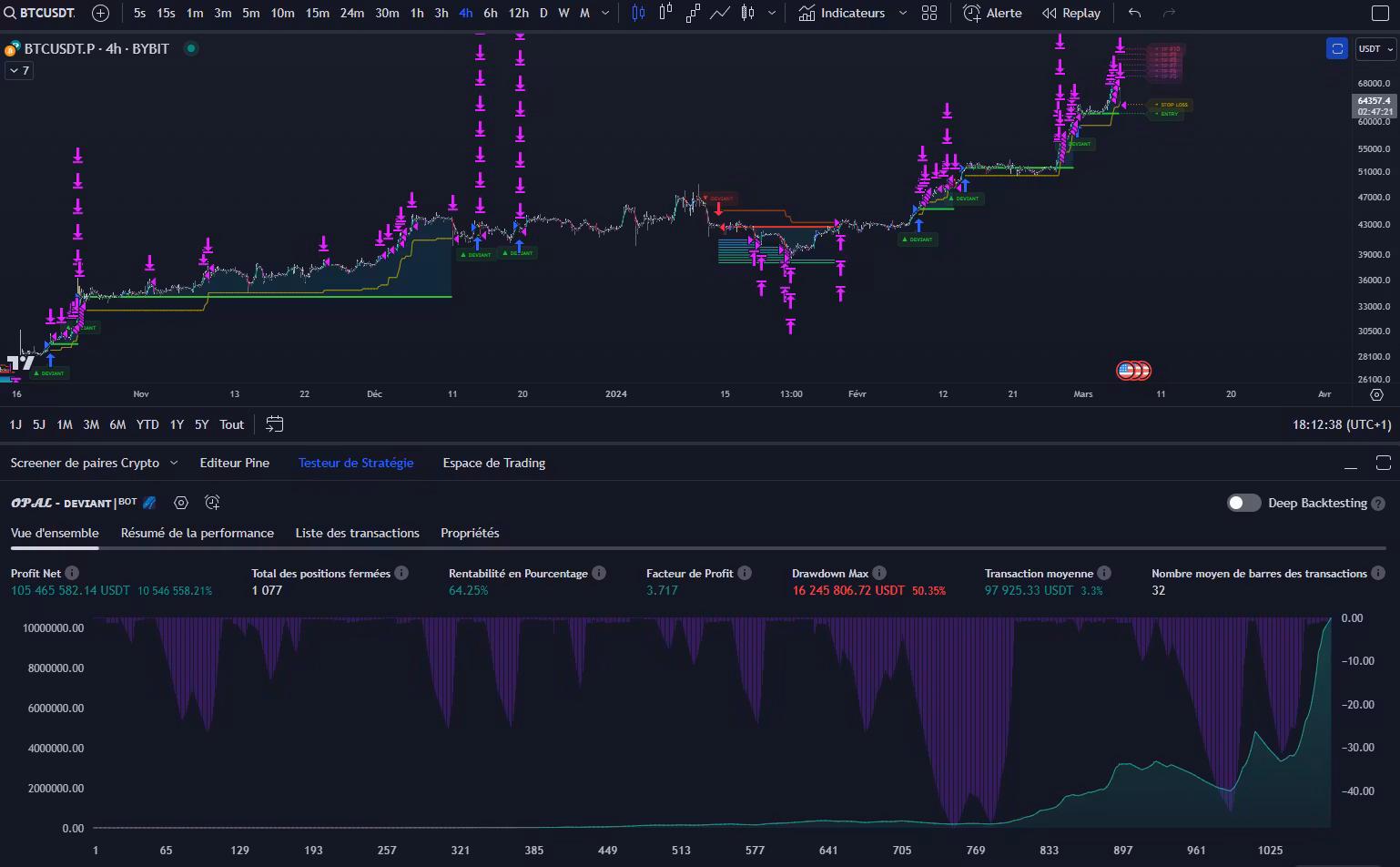Click the Replay button
1400x867 pixels.
(x=1071, y=13)
